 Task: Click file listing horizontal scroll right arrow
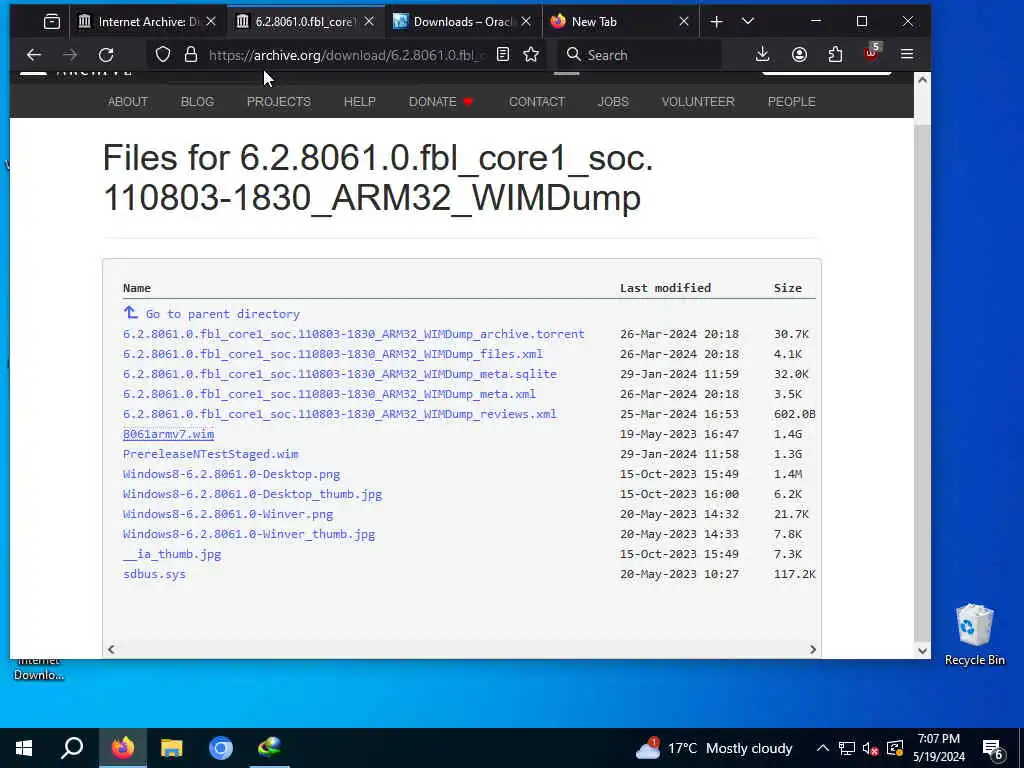812,649
